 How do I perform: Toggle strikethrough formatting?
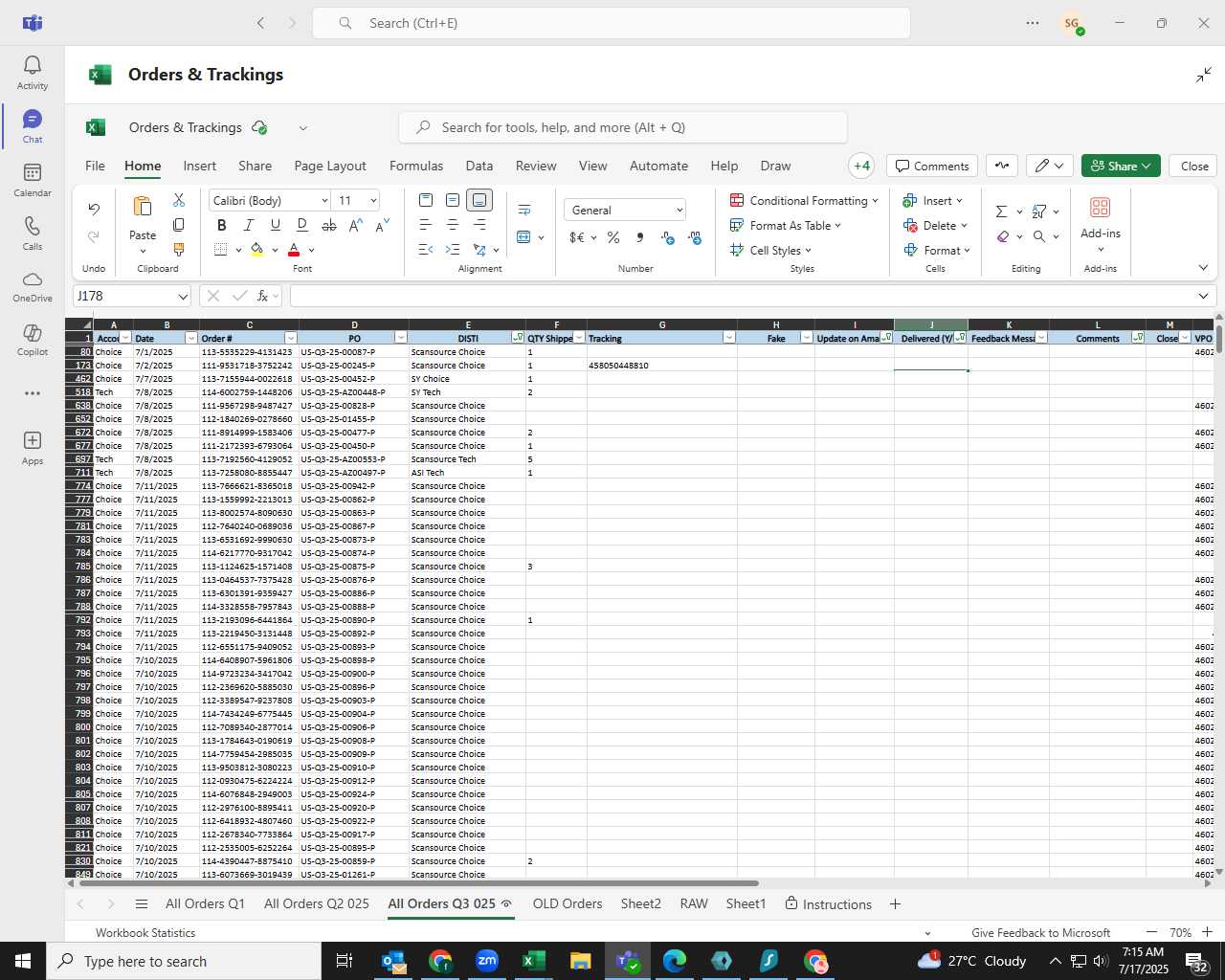(329, 225)
